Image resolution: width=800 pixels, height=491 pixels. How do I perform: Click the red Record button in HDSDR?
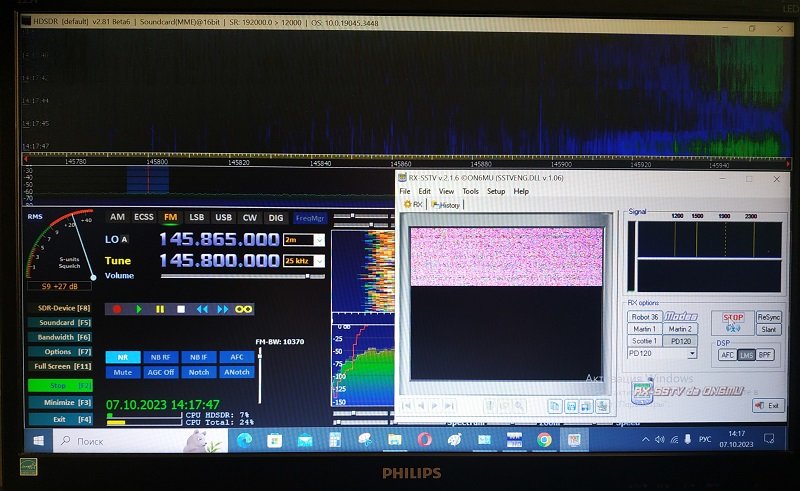[117, 309]
